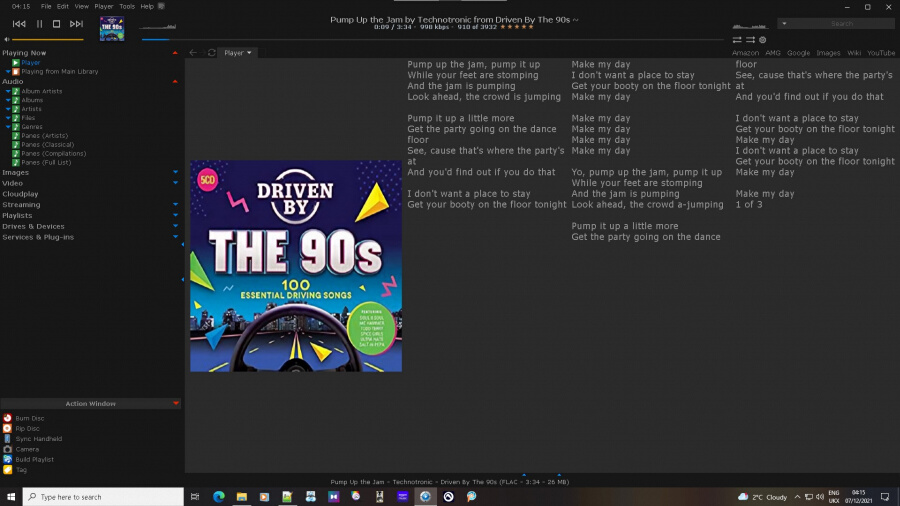Viewport: 900px width, 506px height.
Task: Mute via the volume speaker icon
Action: (x=6, y=40)
